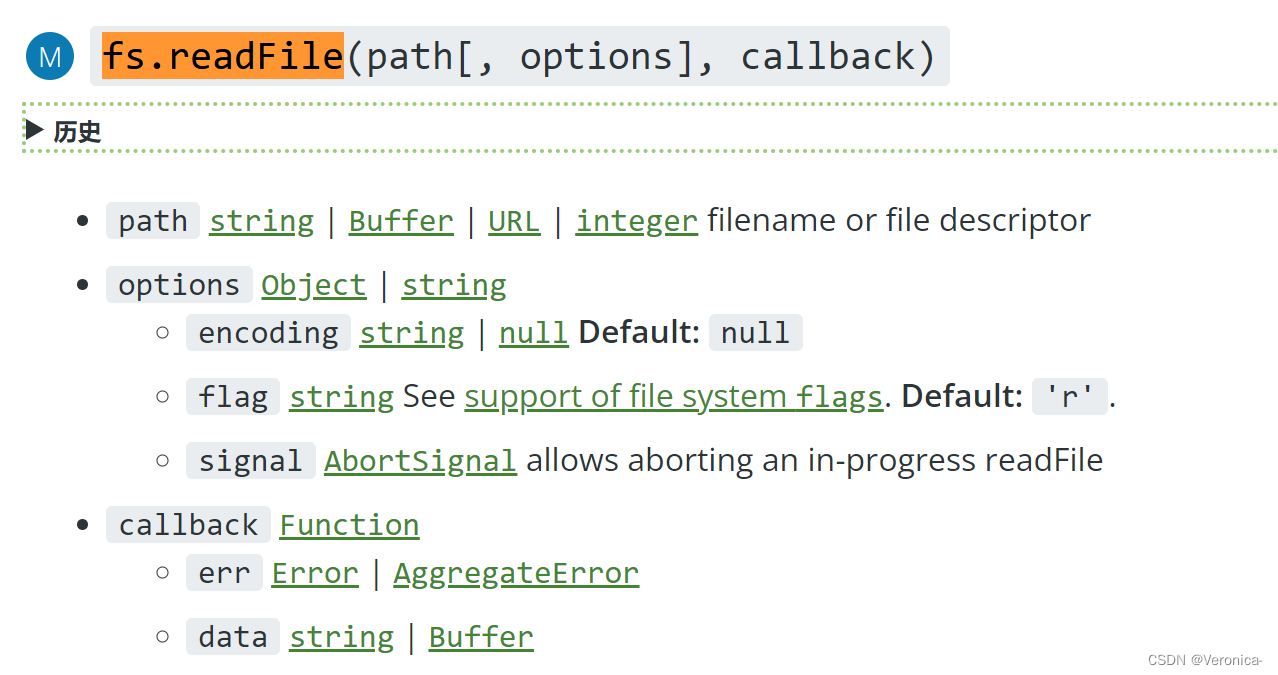Follow the Error type link
The image size is (1278, 675).
click(315, 572)
